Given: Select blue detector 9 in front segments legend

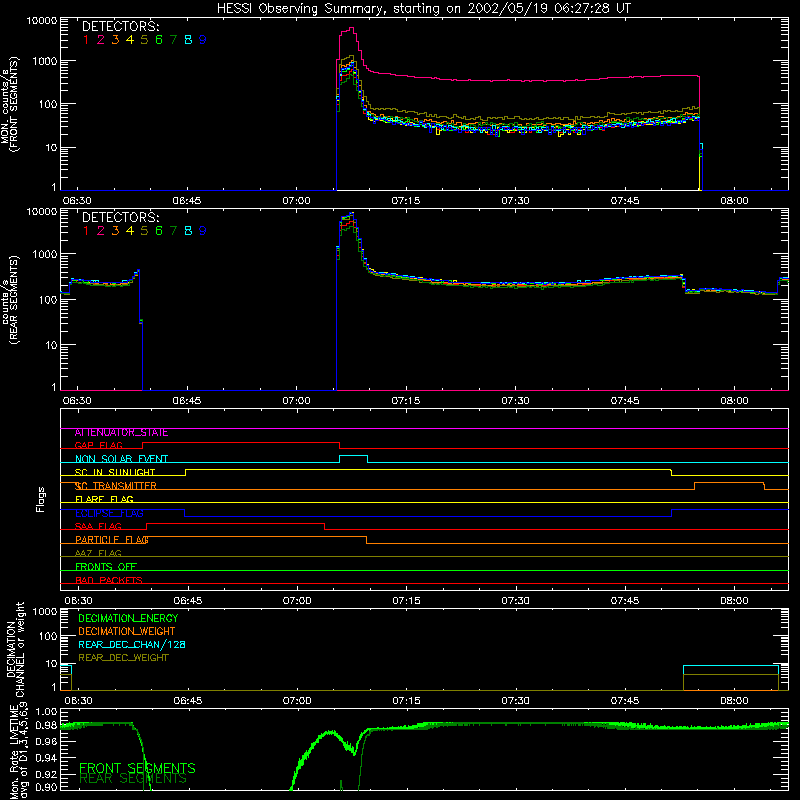Looking at the screenshot, I should click(x=203, y=39).
